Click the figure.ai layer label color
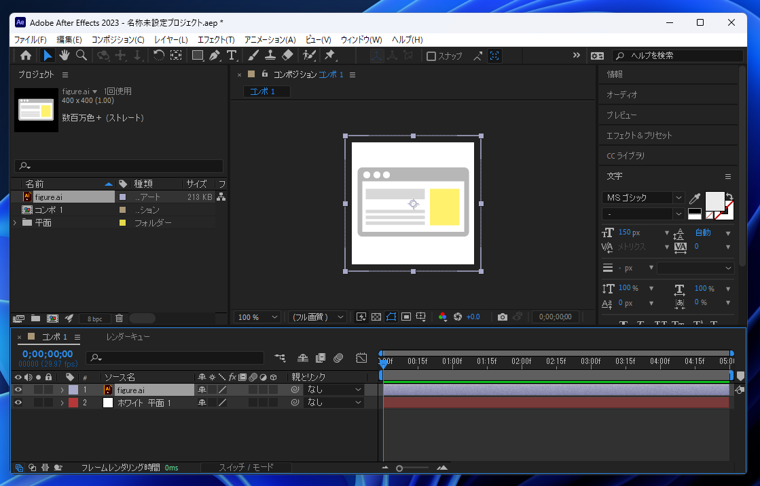Image resolution: width=760 pixels, height=486 pixels. (x=73, y=390)
